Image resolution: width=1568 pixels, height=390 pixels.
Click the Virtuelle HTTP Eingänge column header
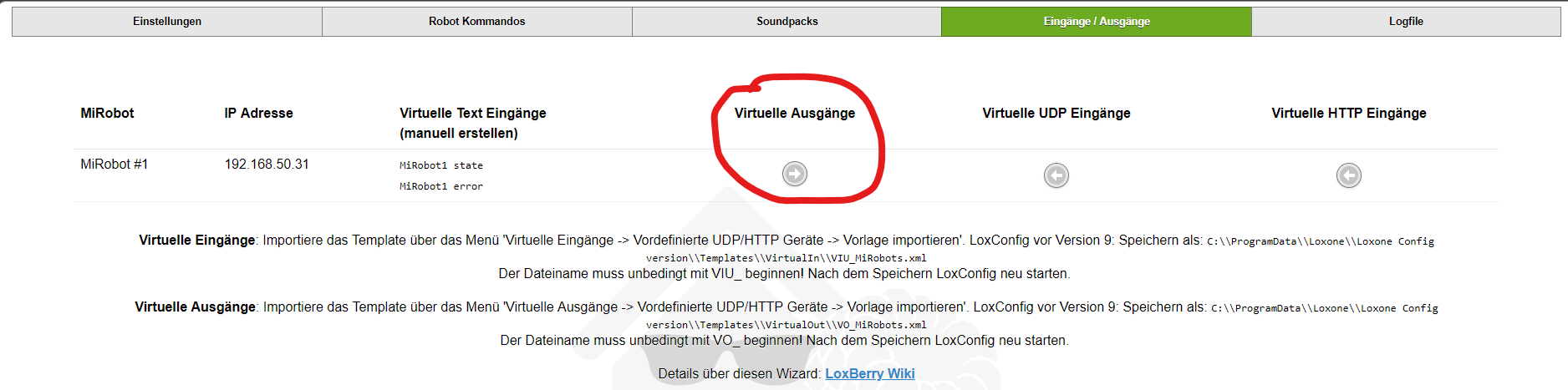click(1349, 113)
